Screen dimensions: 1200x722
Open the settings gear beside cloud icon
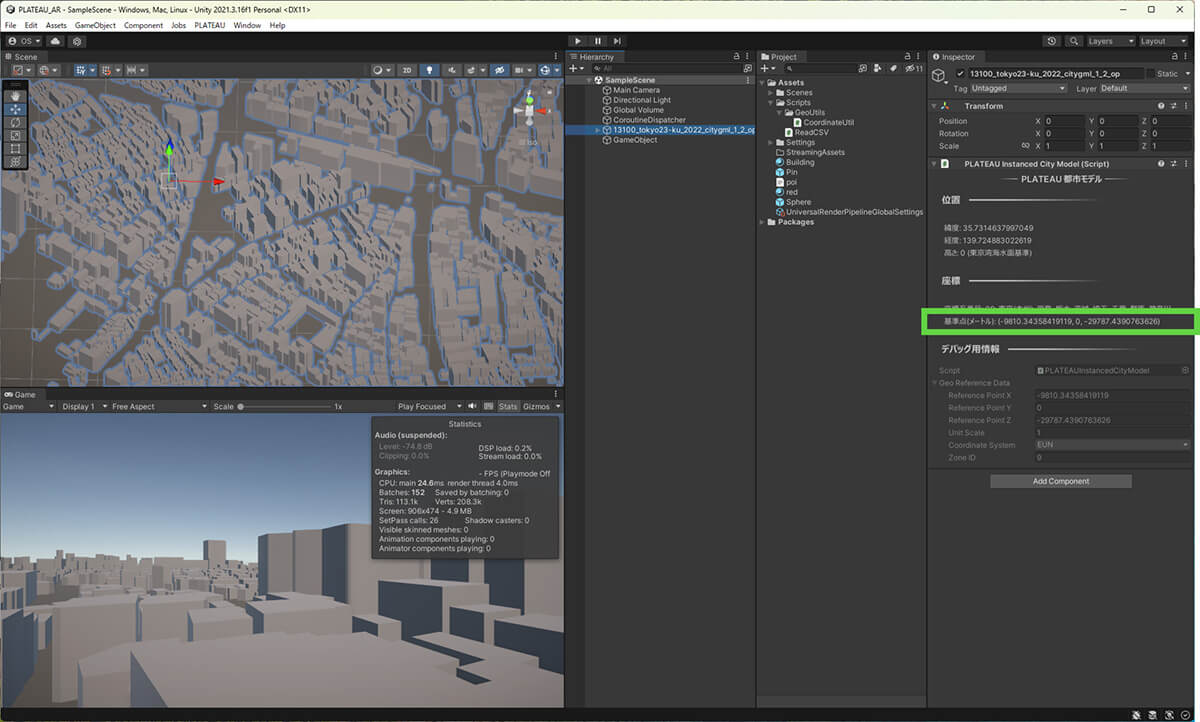click(77, 41)
